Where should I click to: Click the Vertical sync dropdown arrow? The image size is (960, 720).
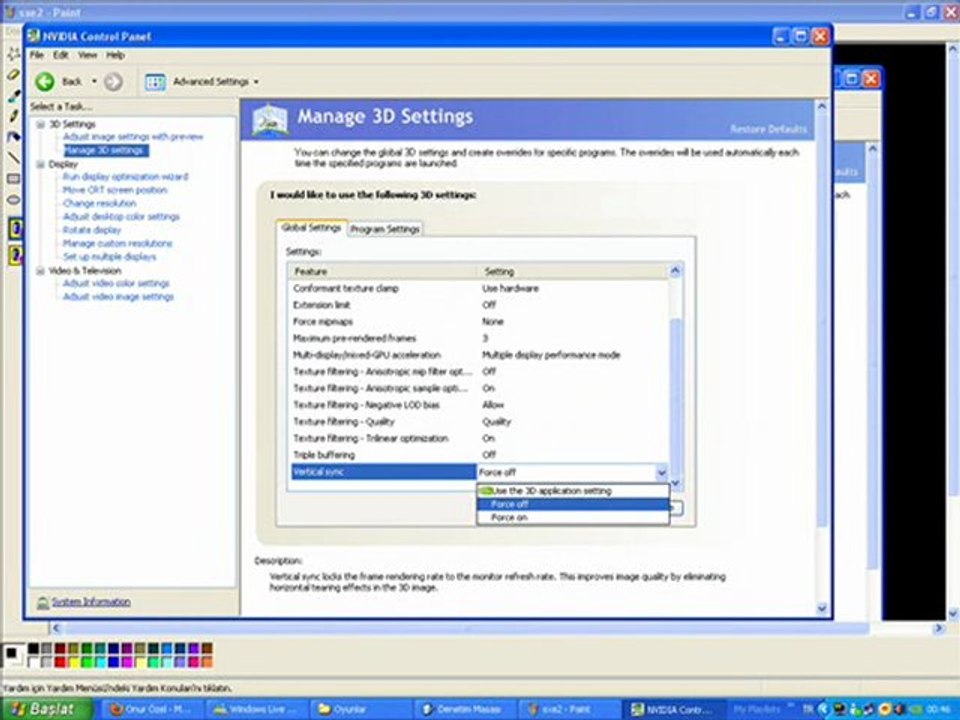point(661,472)
